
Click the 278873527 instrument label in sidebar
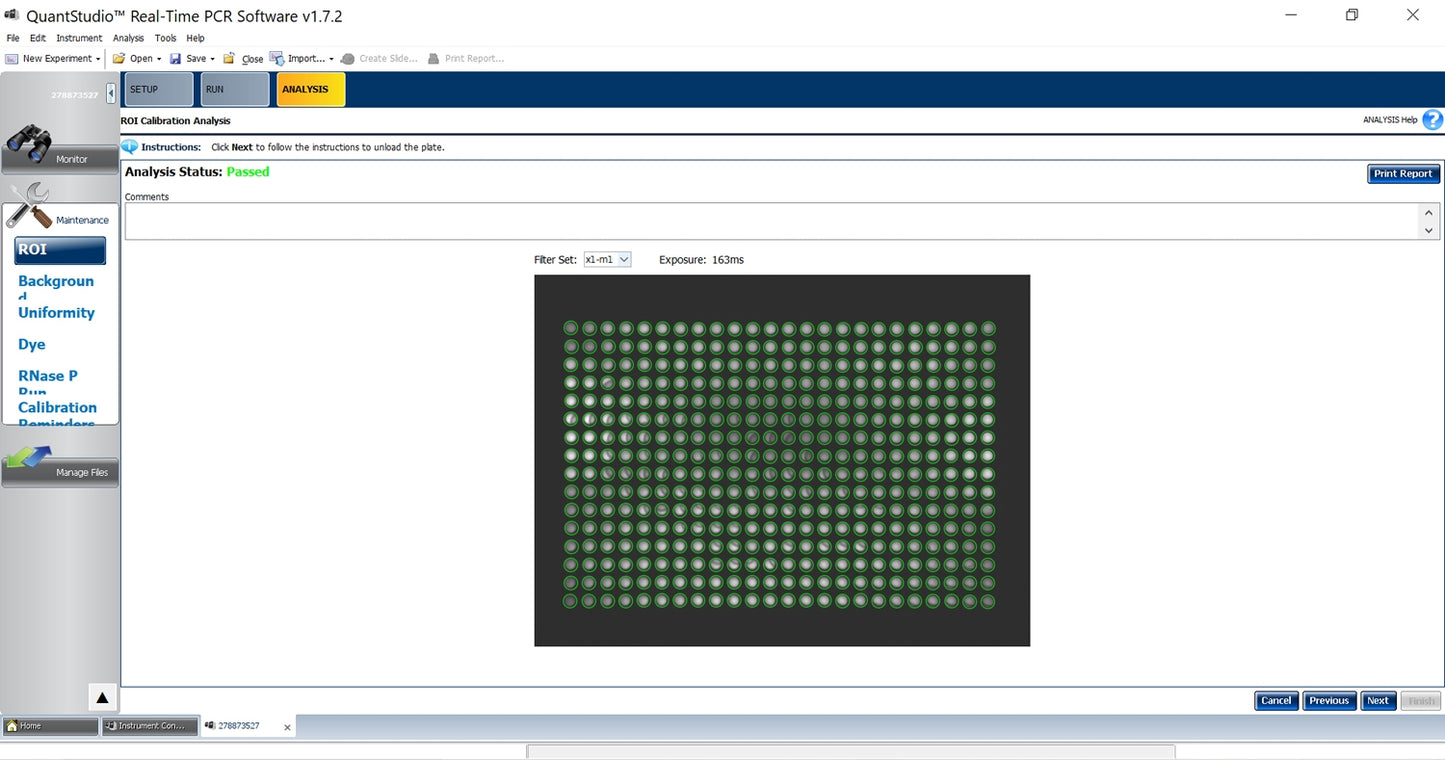tap(75, 95)
